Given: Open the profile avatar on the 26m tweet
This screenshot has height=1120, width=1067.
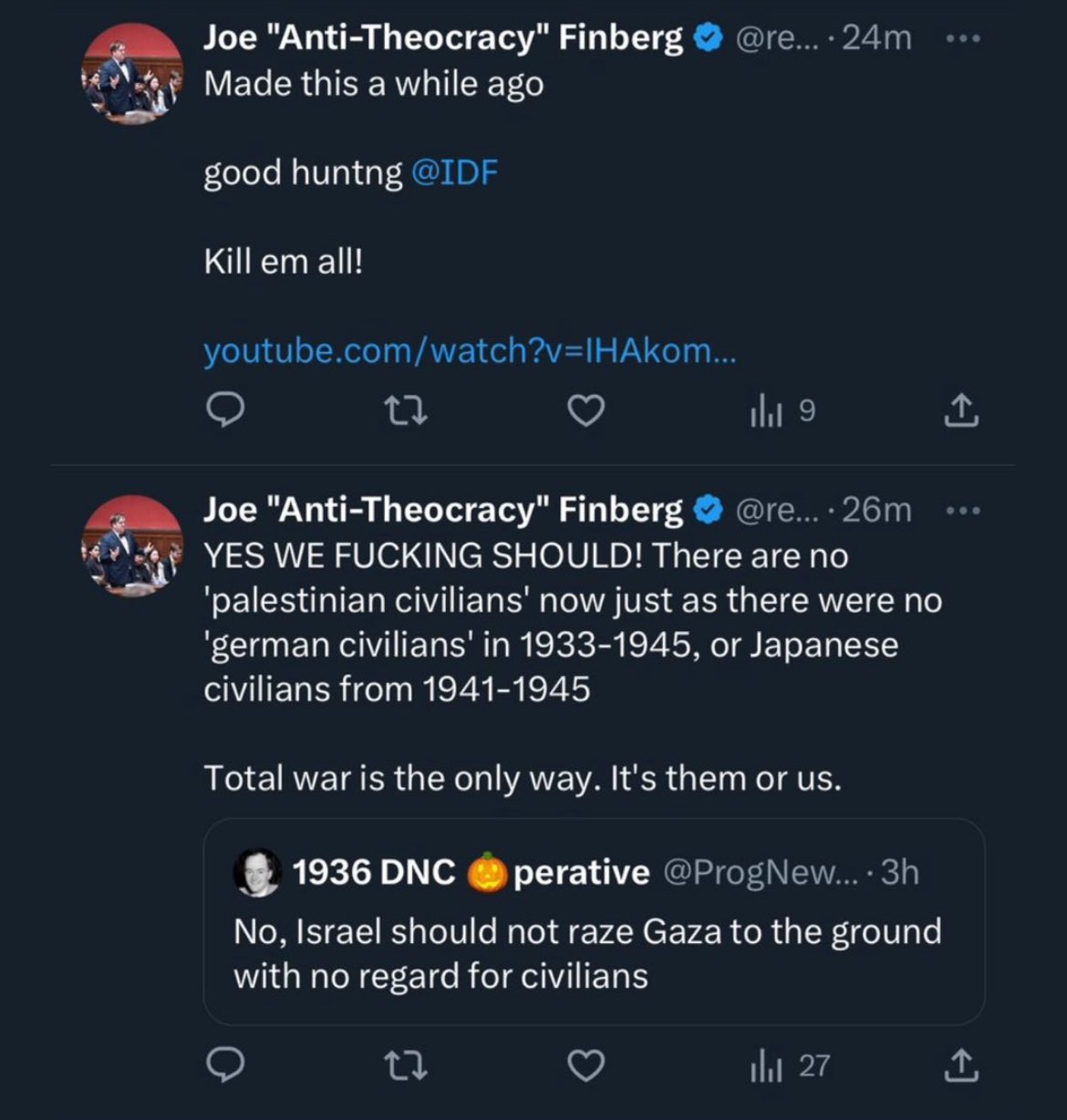Looking at the screenshot, I should click(133, 545).
